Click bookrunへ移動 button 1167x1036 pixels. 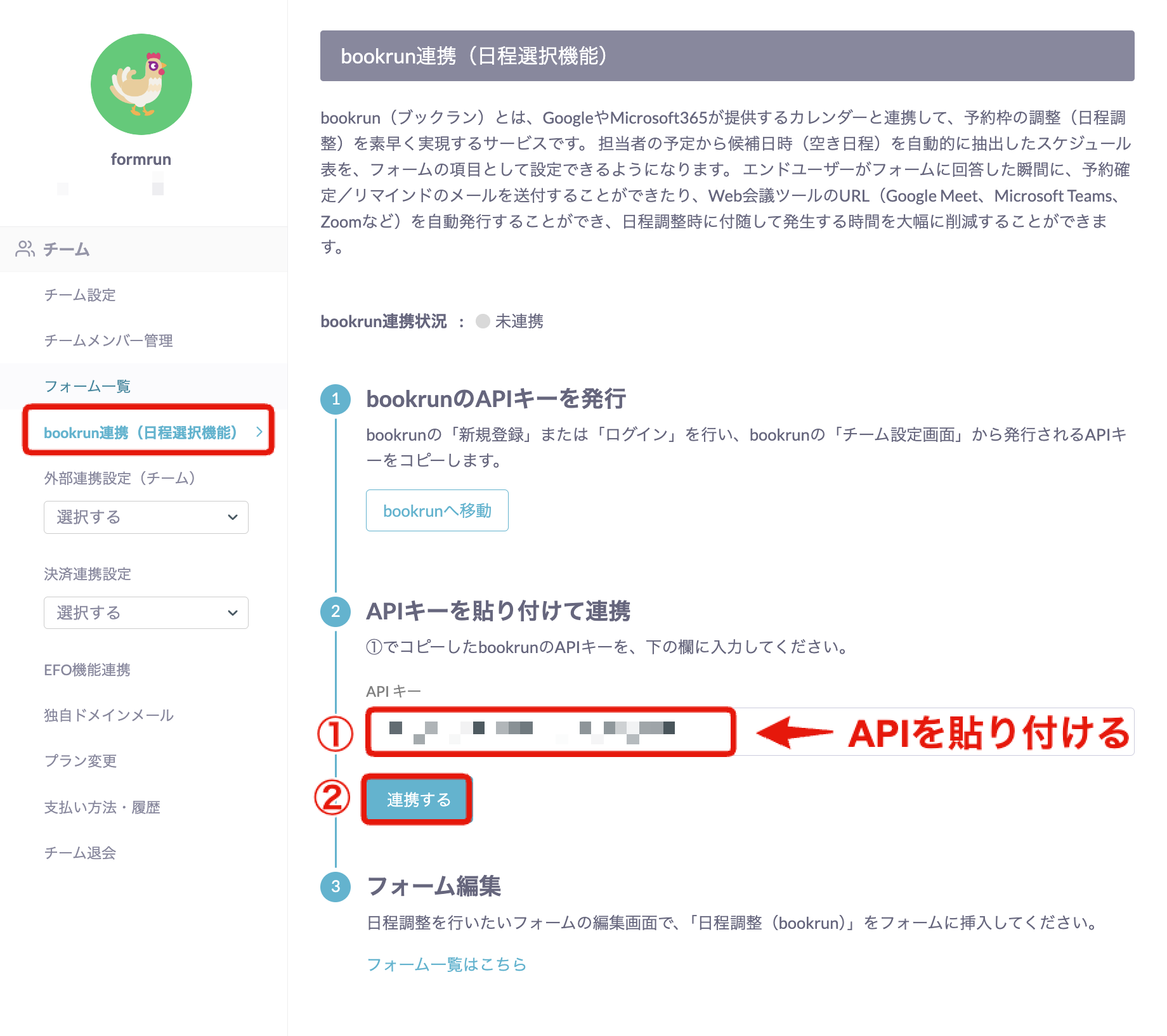[x=437, y=510]
